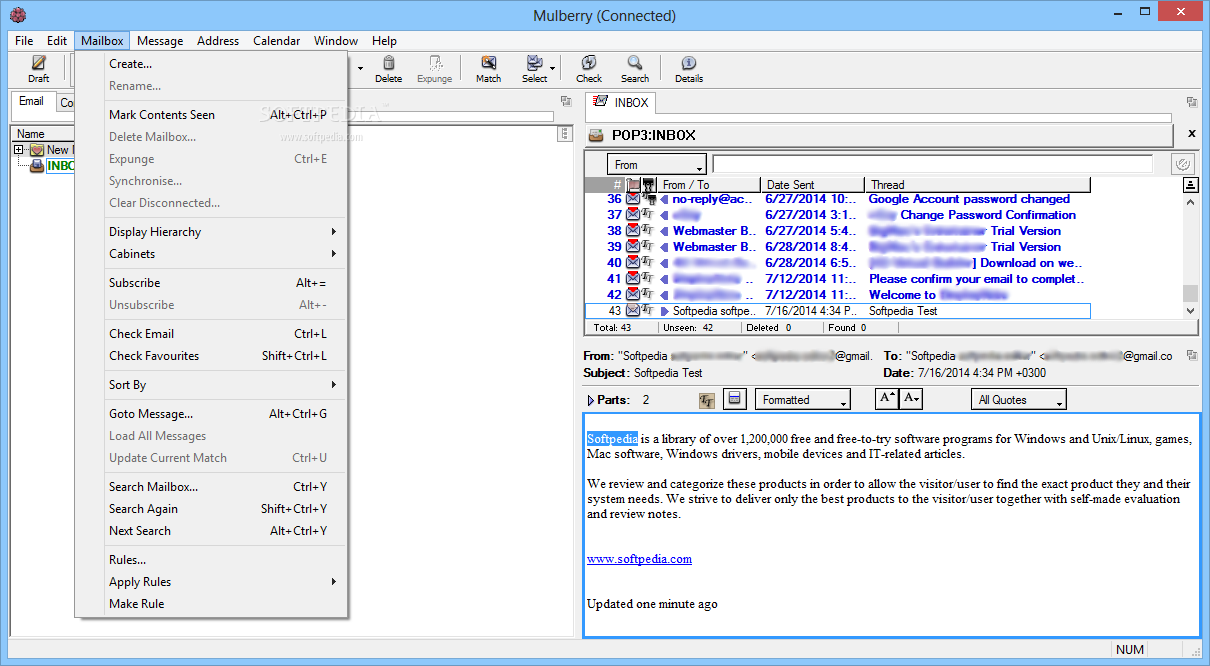
Task: Close the POP3:INBOX pane with x button
Action: coord(1191,134)
